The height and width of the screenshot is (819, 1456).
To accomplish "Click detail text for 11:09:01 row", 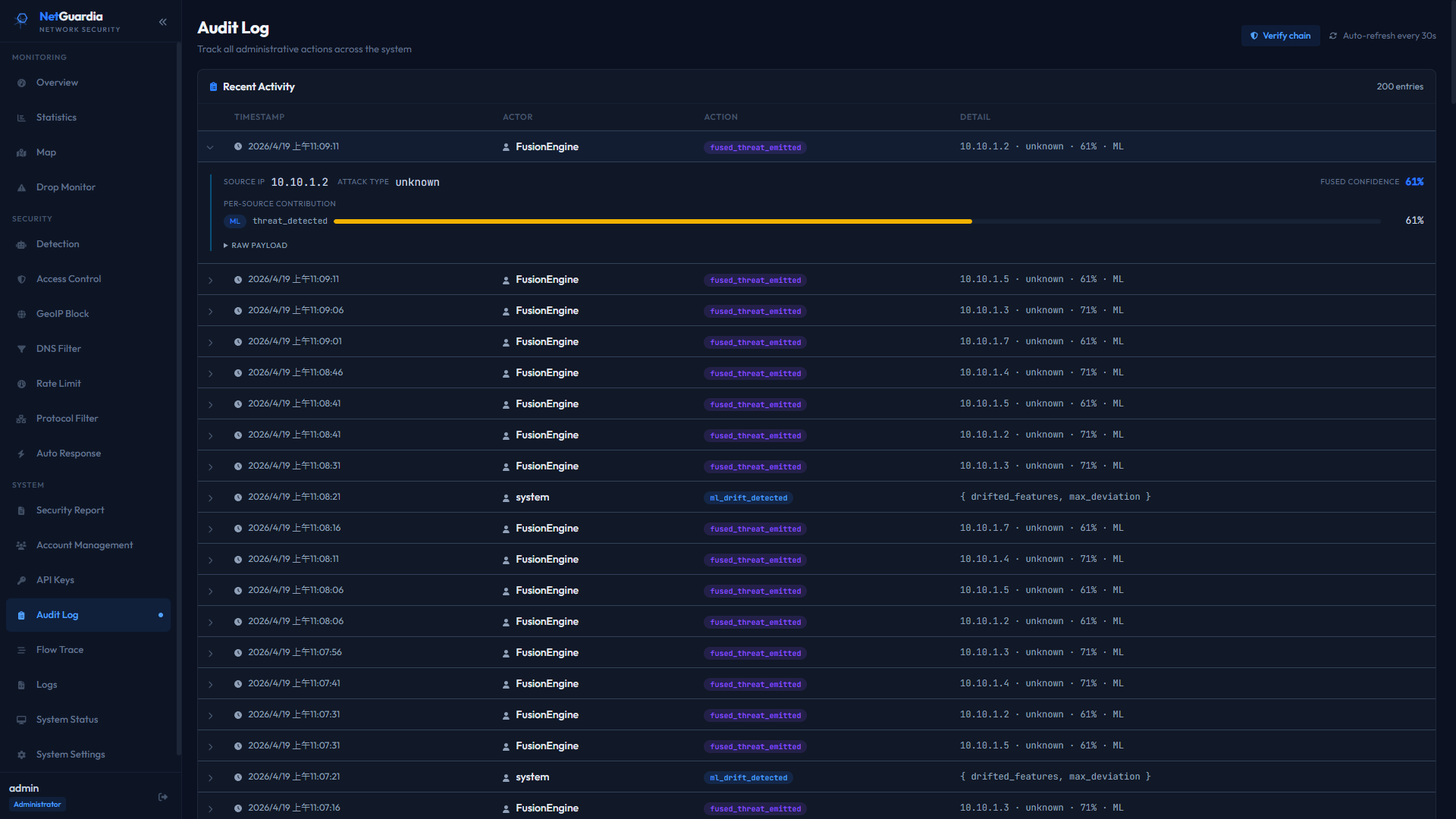I will (x=1042, y=341).
